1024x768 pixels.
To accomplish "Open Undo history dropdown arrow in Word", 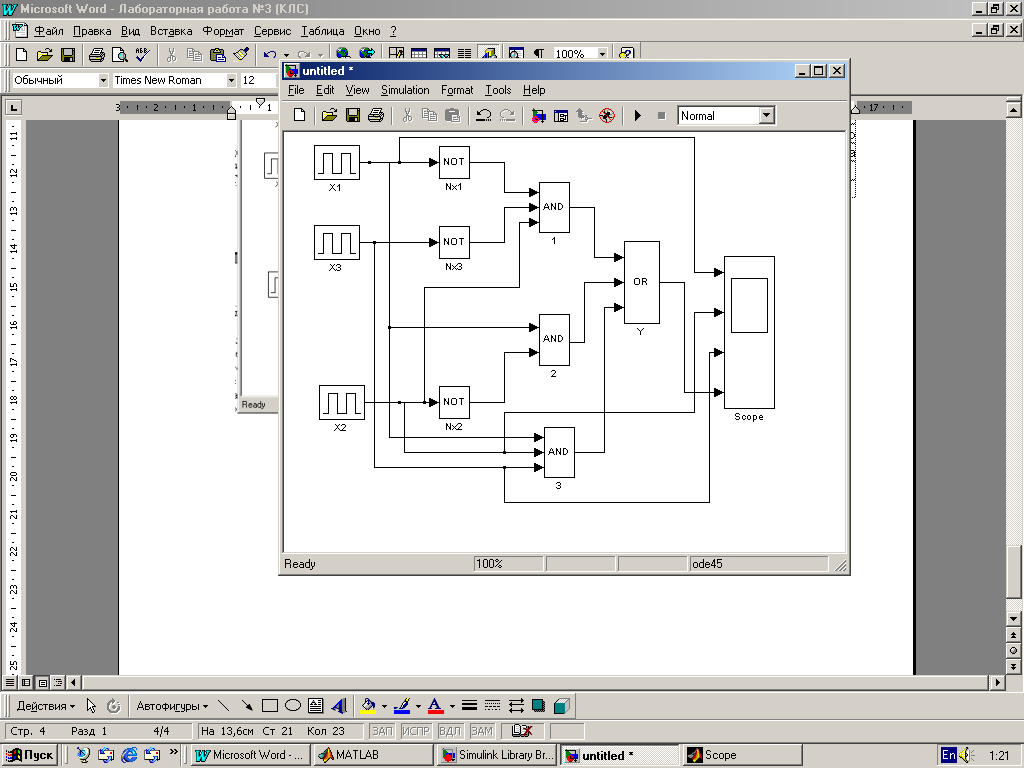I will click(286, 55).
